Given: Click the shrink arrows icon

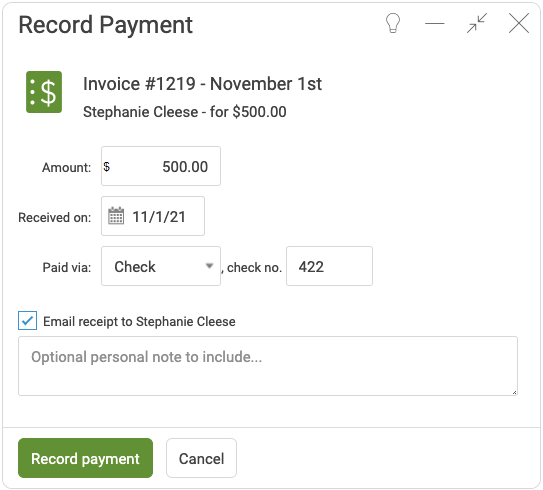Looking at the screenshot, I should coord(477,23).
